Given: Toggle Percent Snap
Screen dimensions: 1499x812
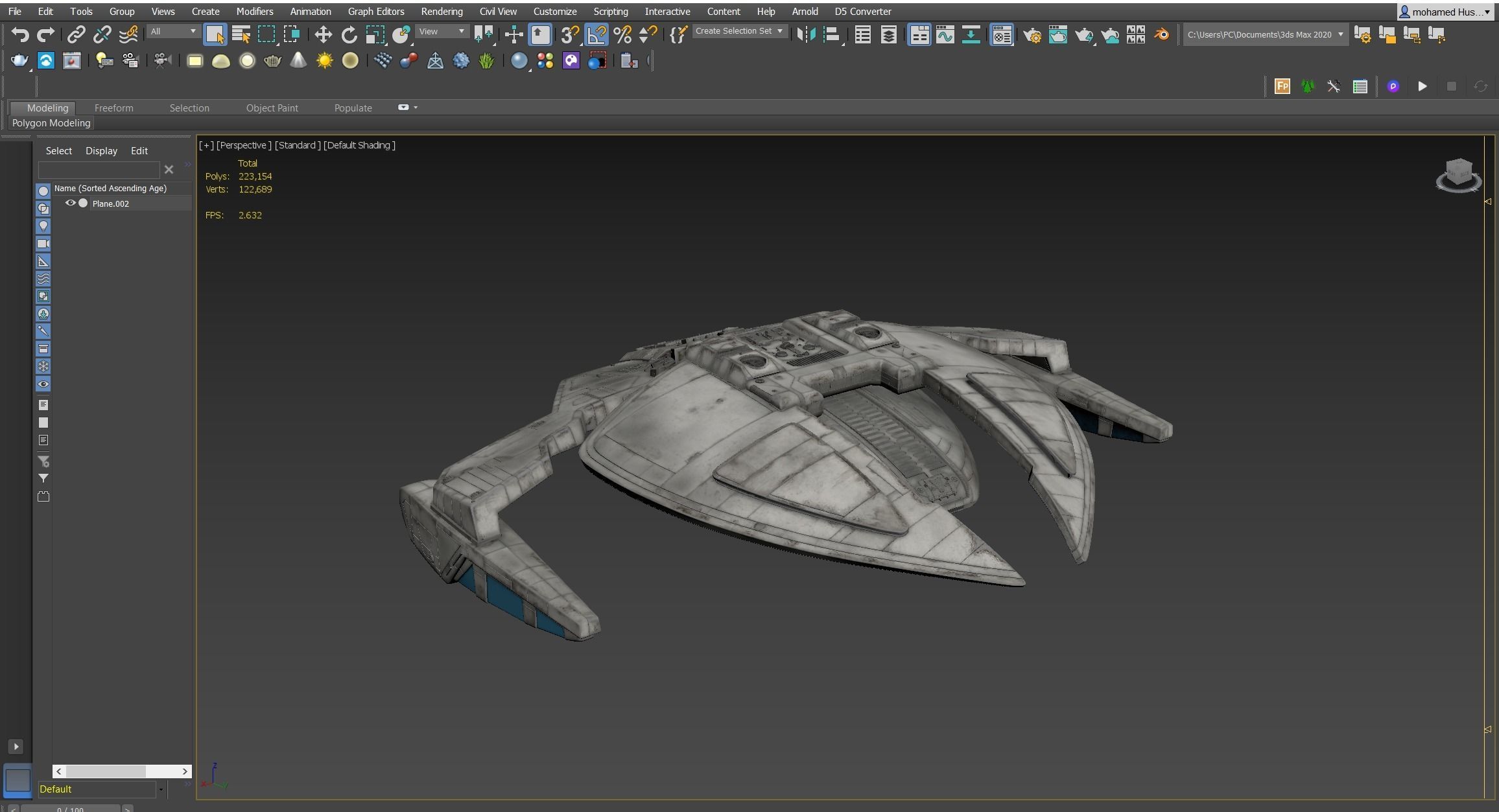Looking at the screenshot, I should [622, 34].
